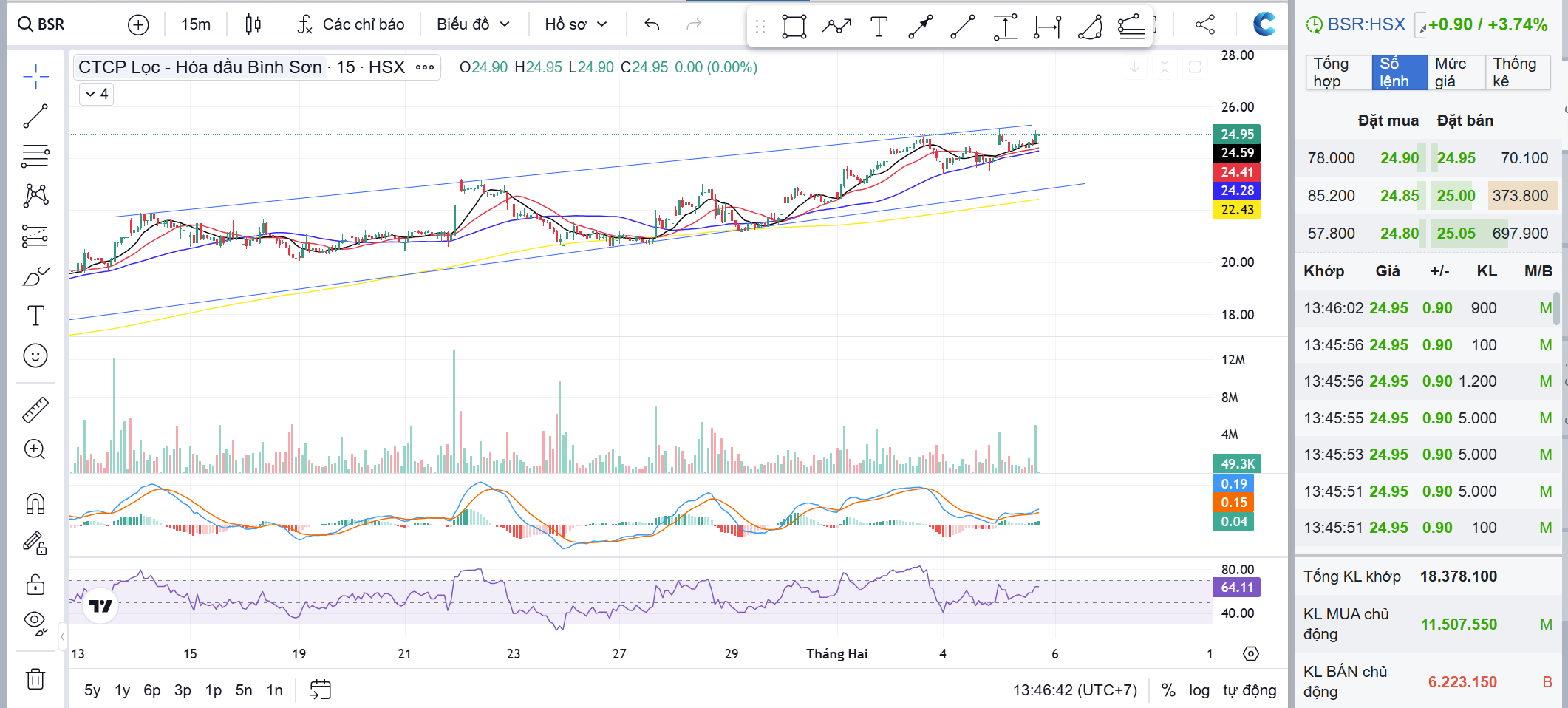This screenshot has height=708, width=1568.
Task: Add symbol to compare with plus icon
Action: point(138,24)
